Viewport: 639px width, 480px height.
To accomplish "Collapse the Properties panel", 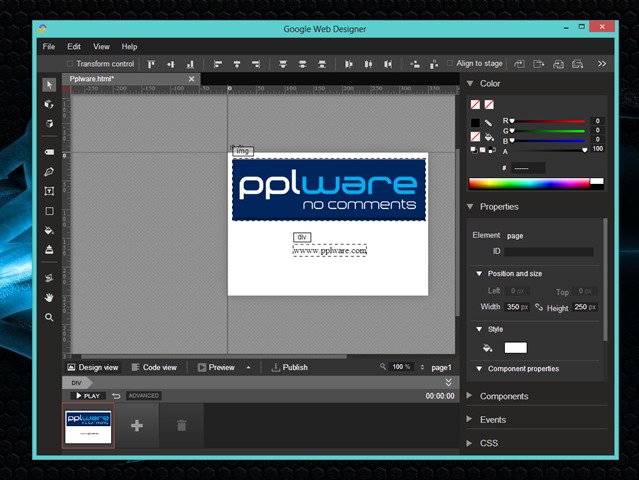I will coord(470,207).
